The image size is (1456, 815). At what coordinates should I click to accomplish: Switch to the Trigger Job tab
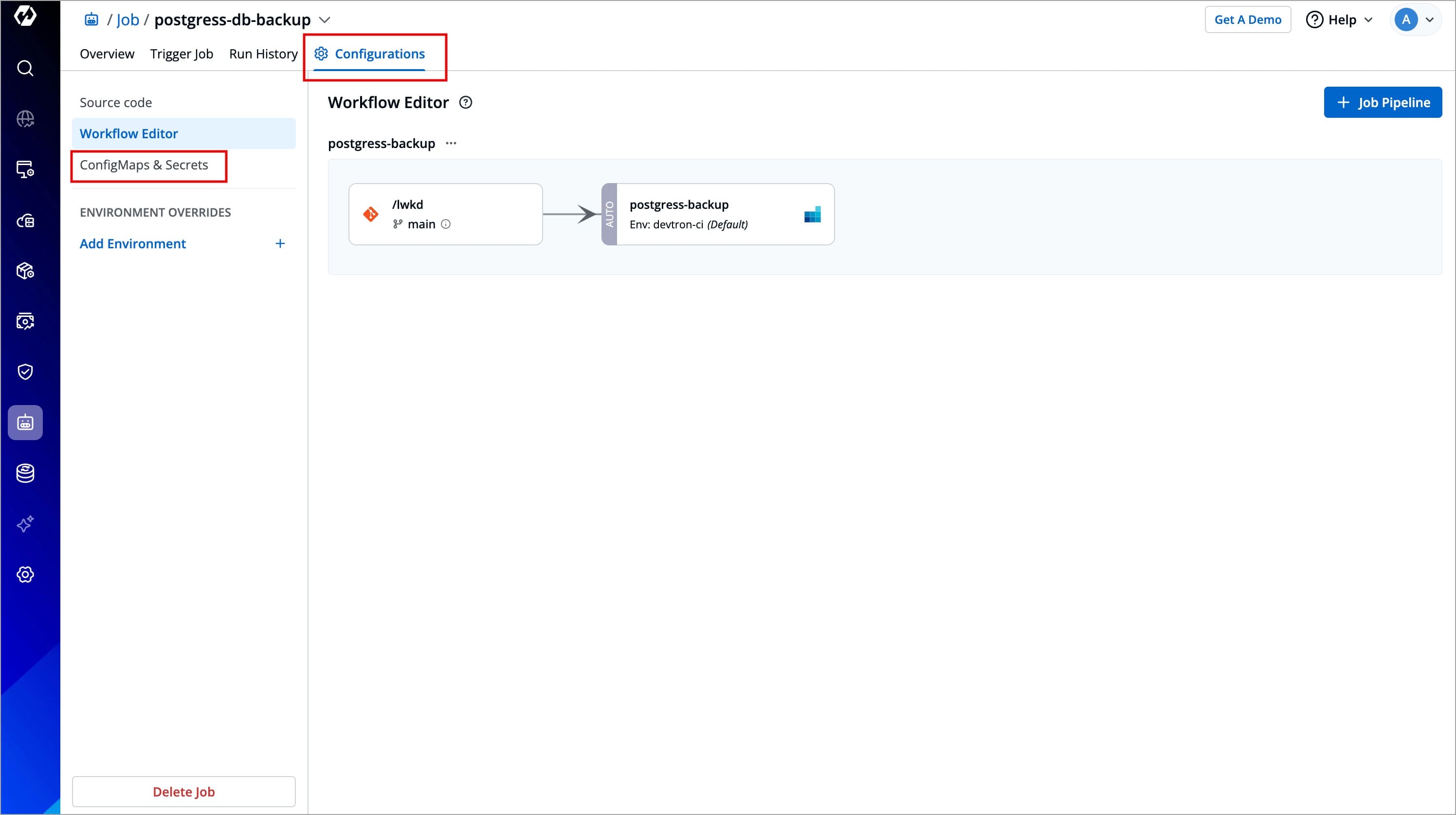(x=182, y=54)
